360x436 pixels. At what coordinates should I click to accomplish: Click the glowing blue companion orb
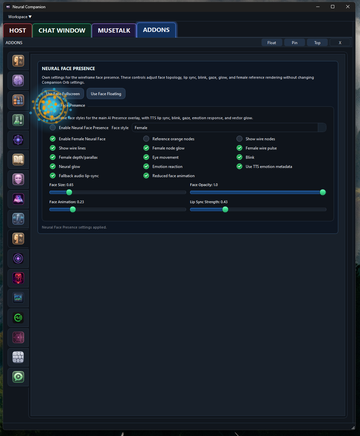(x=51, y=106)
